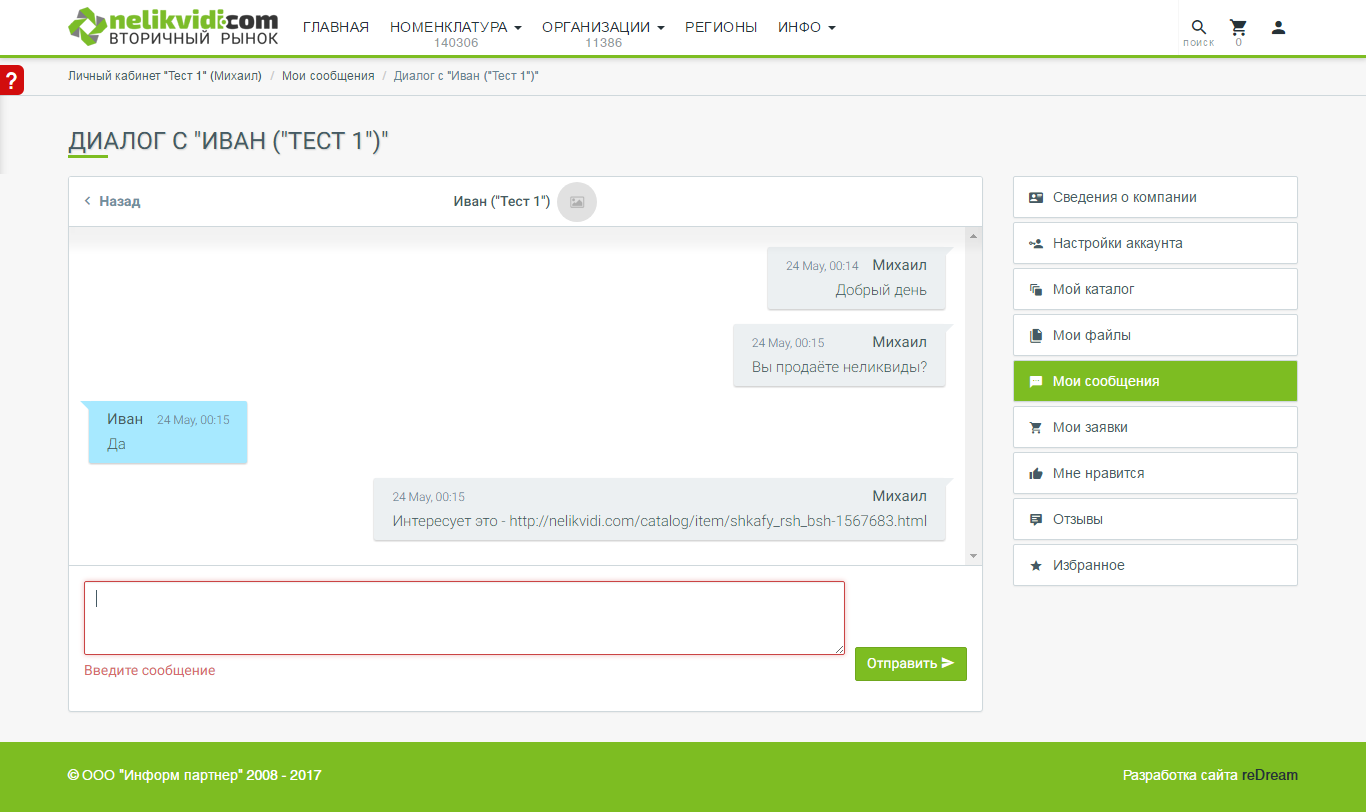Open Мои заявки sidebar item
The image size is (1366, 812).
[1155, 427]
